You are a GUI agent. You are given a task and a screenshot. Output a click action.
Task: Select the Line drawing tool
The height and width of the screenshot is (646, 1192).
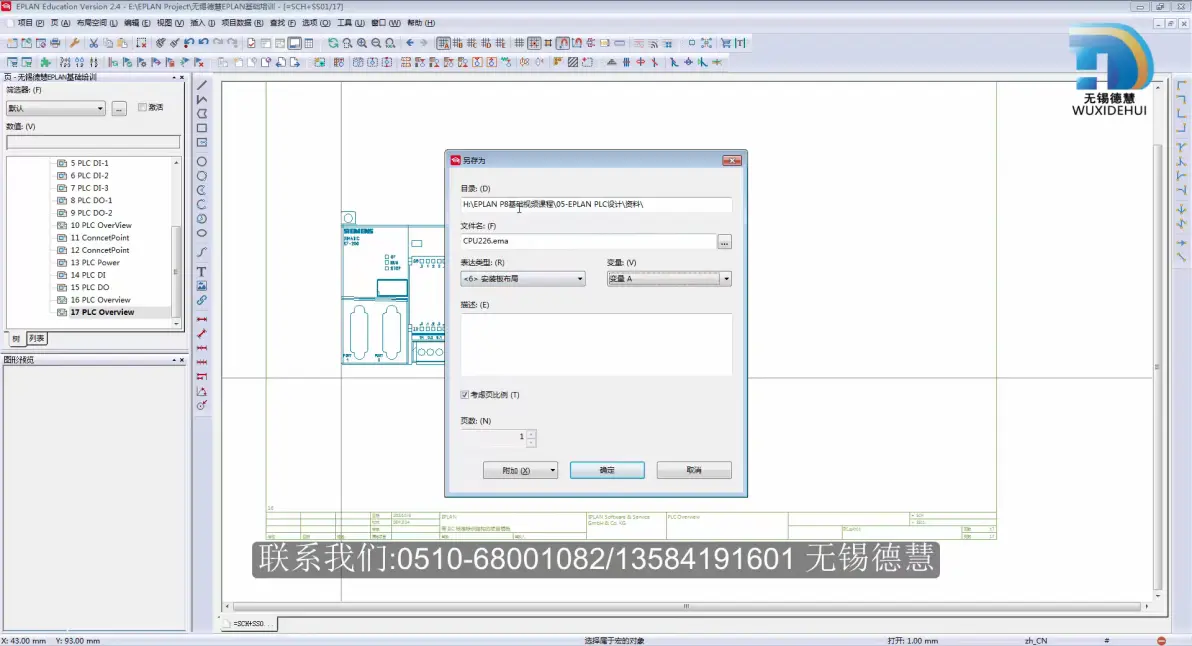pyautogui.click(x=201, y=85)
